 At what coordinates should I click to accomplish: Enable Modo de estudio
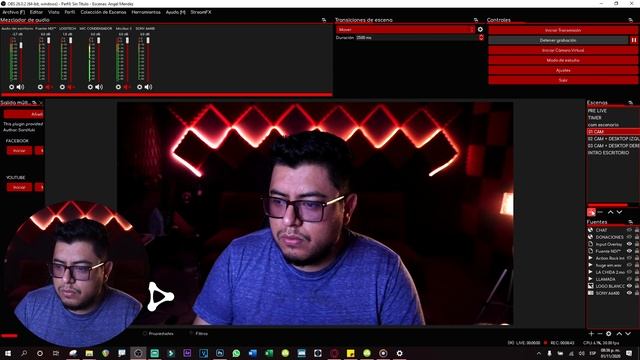pyautogui.click(x=563, y=60)
